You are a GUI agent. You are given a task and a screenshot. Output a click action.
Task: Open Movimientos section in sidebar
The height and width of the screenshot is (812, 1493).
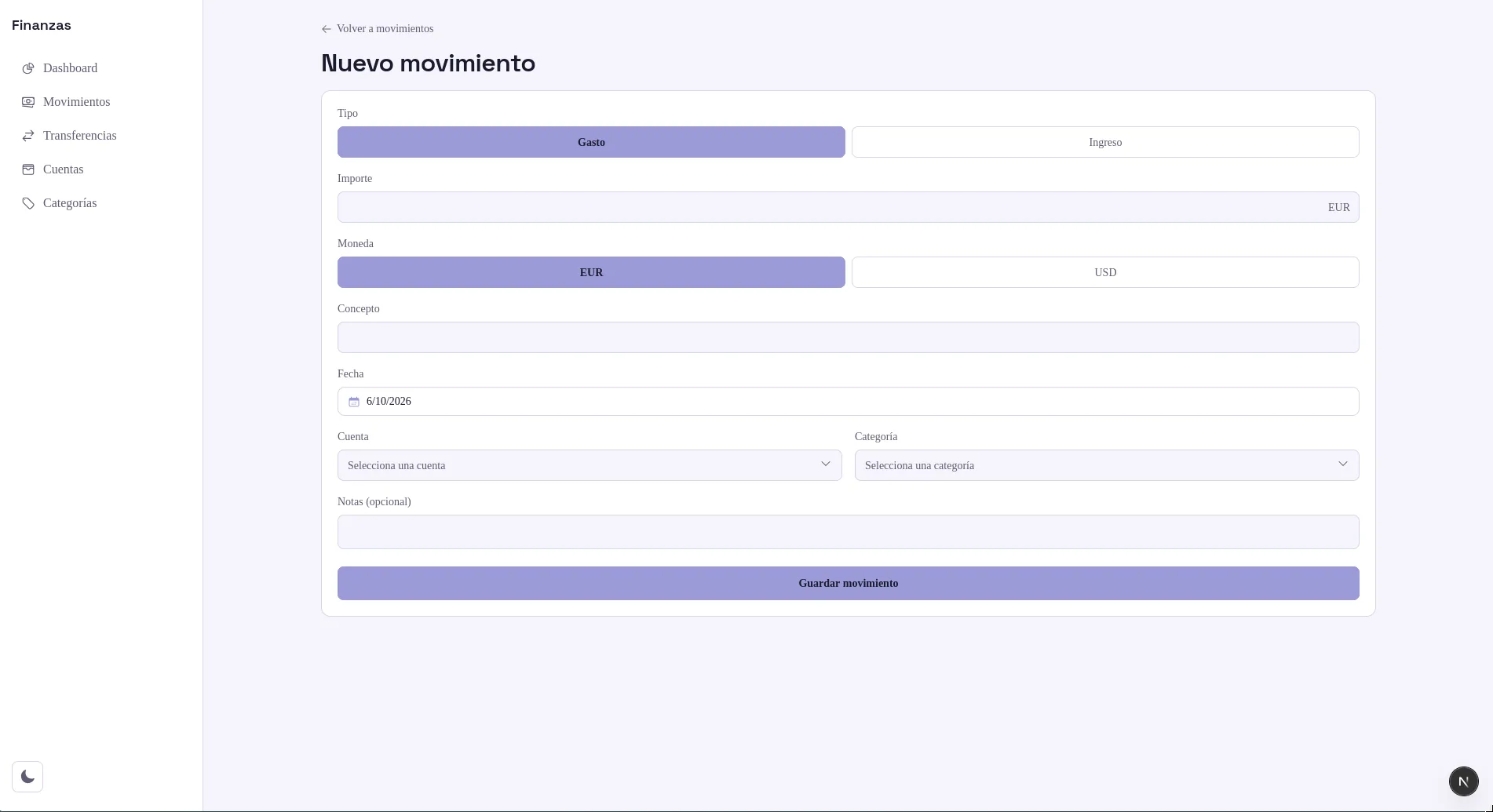pyautogui.click(x=101, y=102)
